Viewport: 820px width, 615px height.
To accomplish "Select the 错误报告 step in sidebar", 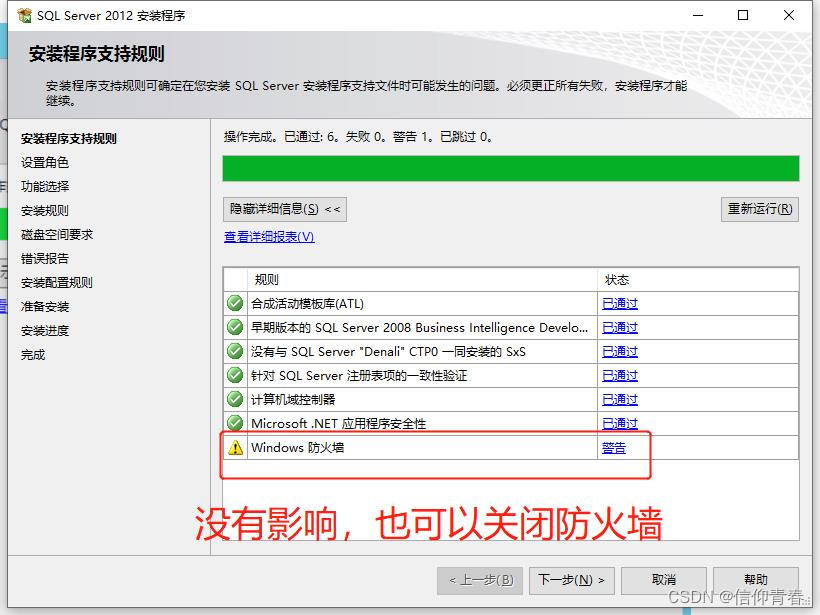I will tap(44, 259).
